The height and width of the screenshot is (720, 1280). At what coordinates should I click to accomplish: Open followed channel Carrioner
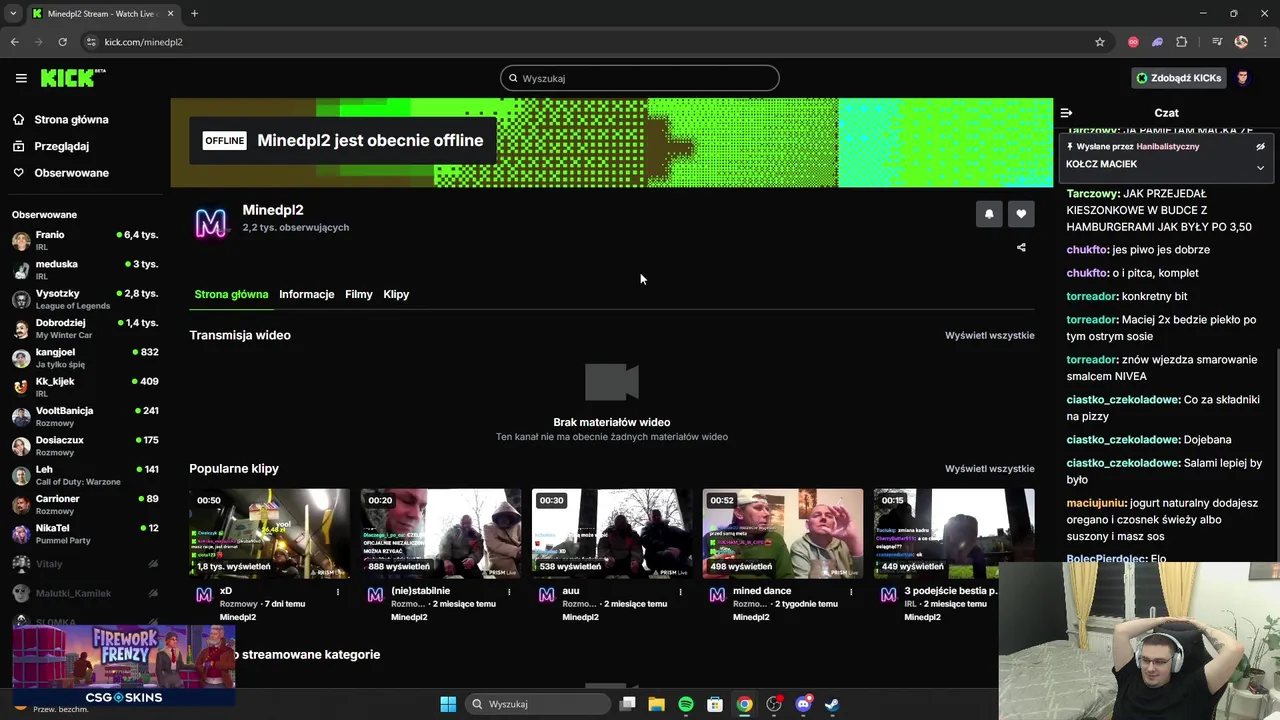coord(85,504)
